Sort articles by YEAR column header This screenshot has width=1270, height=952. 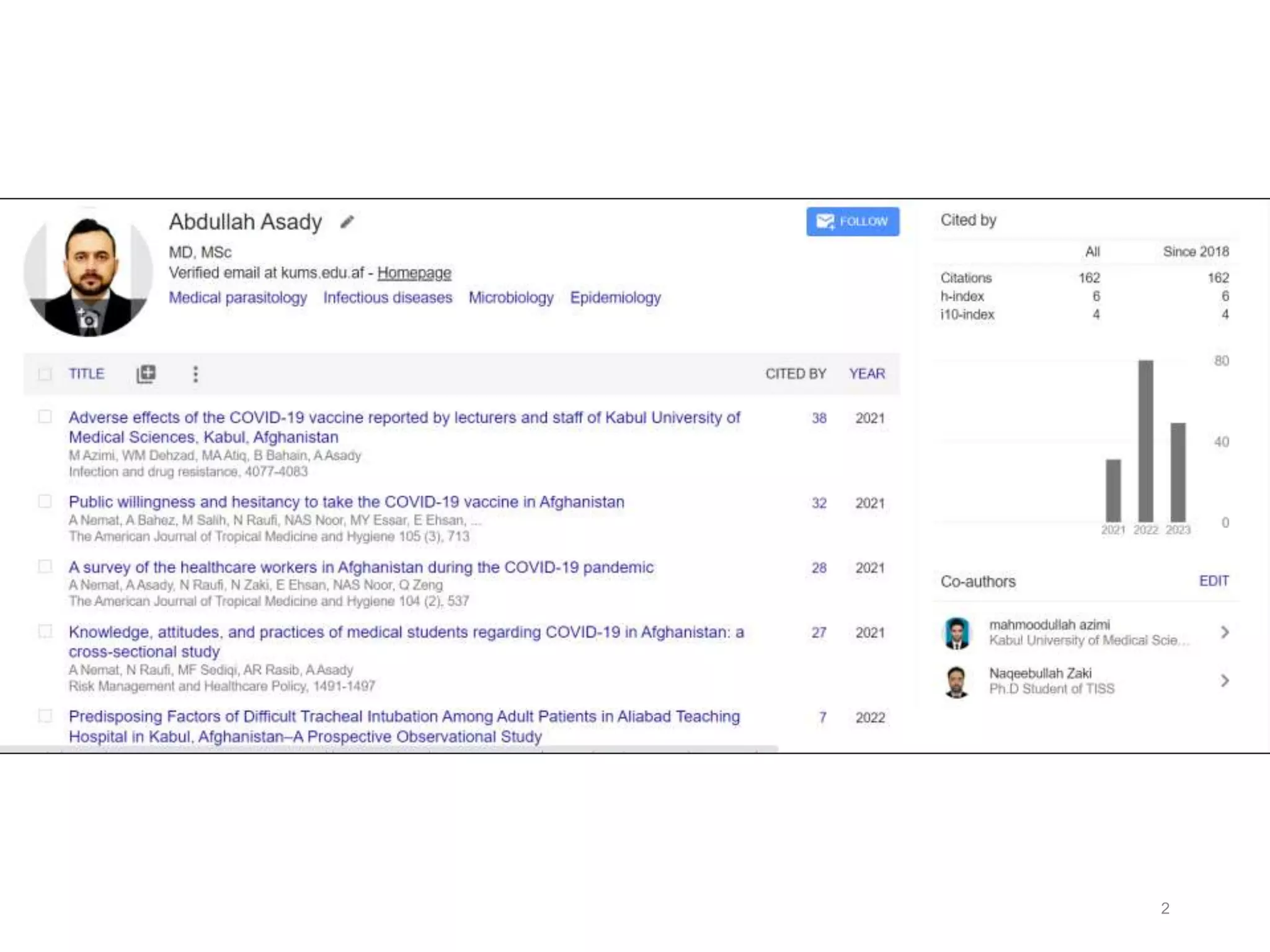click(x=867, y=374)
